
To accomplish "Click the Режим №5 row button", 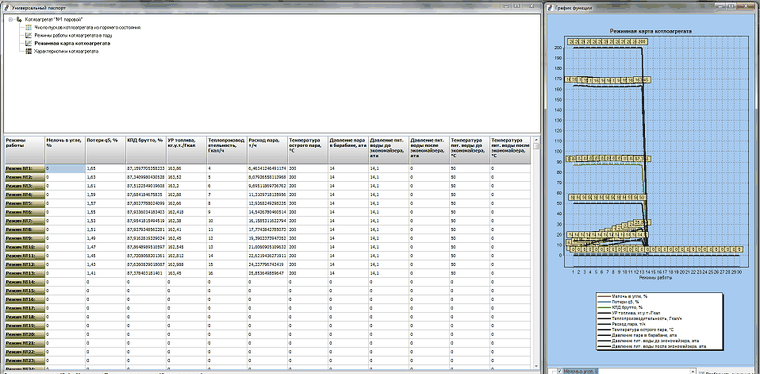I will pyautogui.click(x=25, y=203).
